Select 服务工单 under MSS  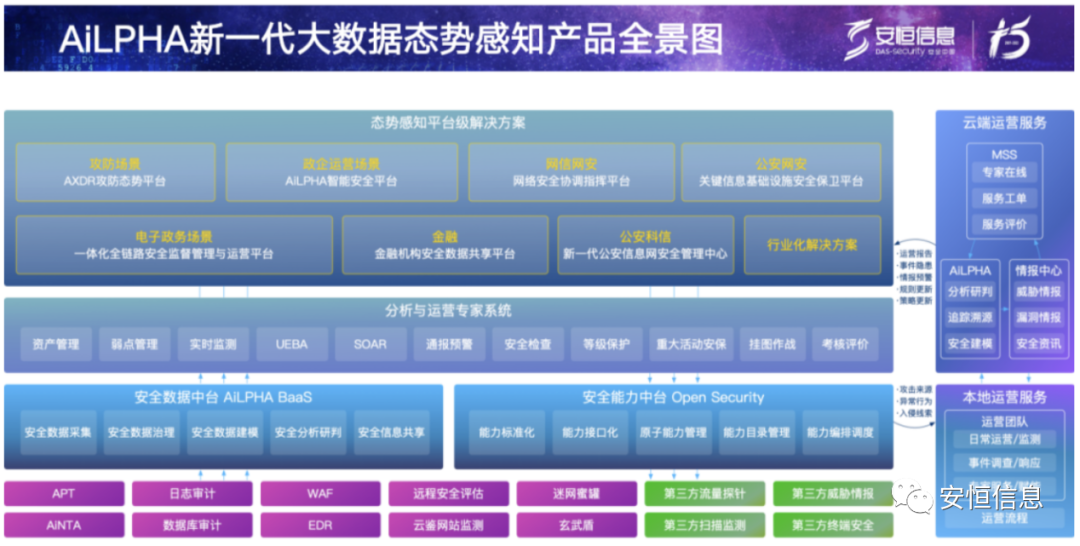1004,198
